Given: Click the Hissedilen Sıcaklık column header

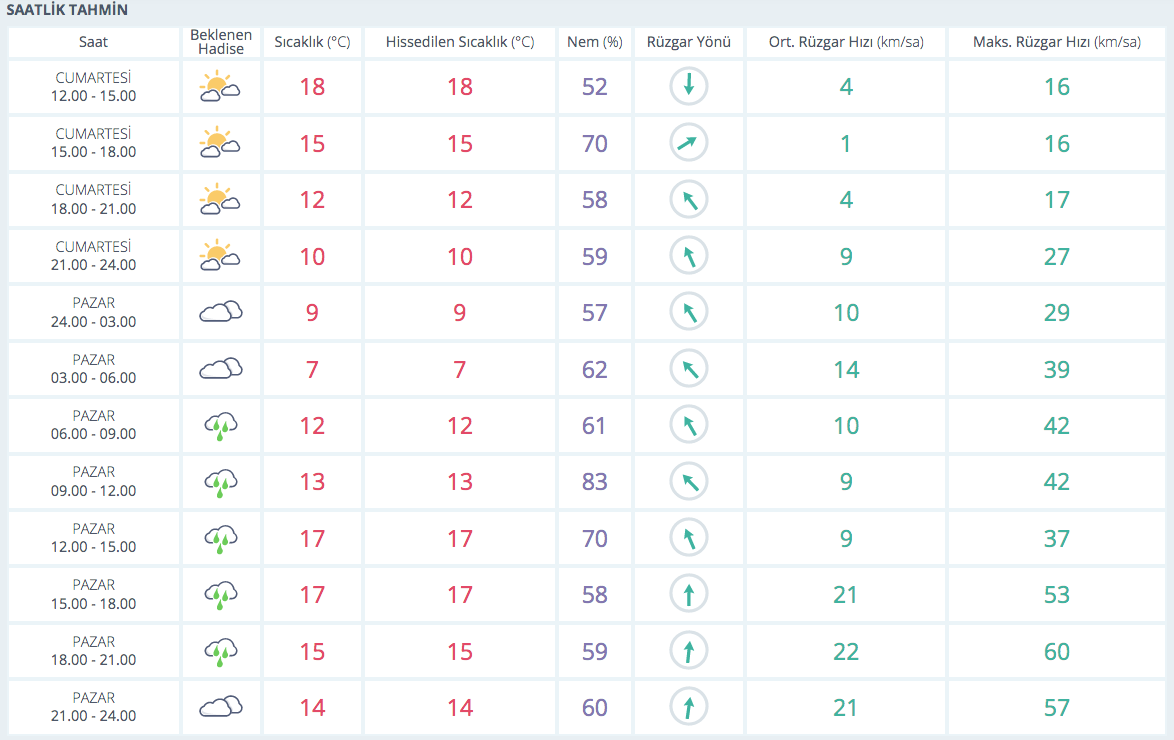Looking at the screenshot, I should point(459,42).
